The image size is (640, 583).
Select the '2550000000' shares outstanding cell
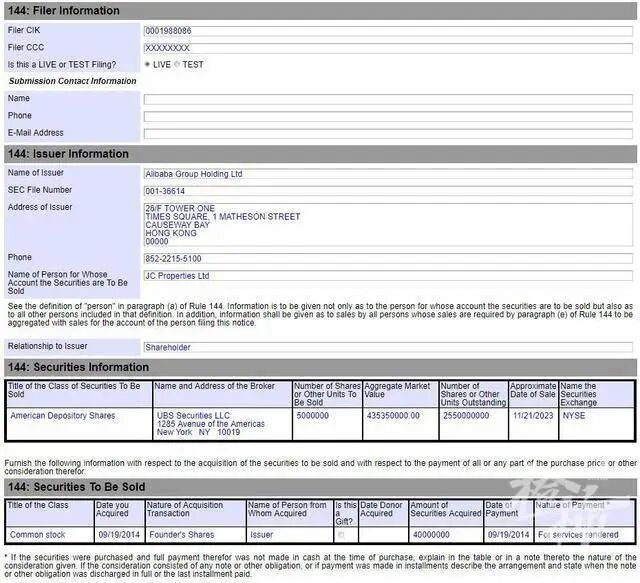pyautogui.click(x=473, y=424)
